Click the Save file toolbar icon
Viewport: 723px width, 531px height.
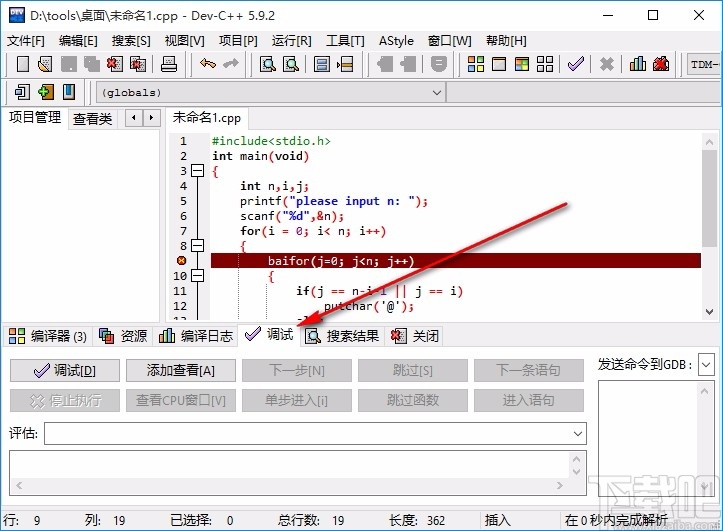click(69, 64)
